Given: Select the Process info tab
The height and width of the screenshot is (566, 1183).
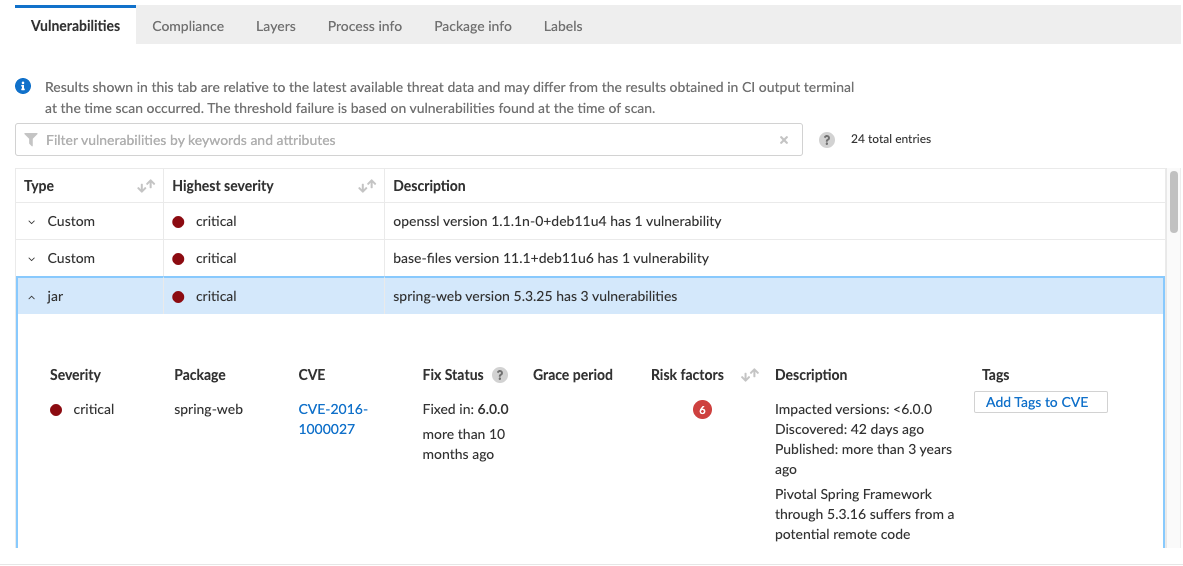Looking at the screenshot, I should (x=365, y=26).
